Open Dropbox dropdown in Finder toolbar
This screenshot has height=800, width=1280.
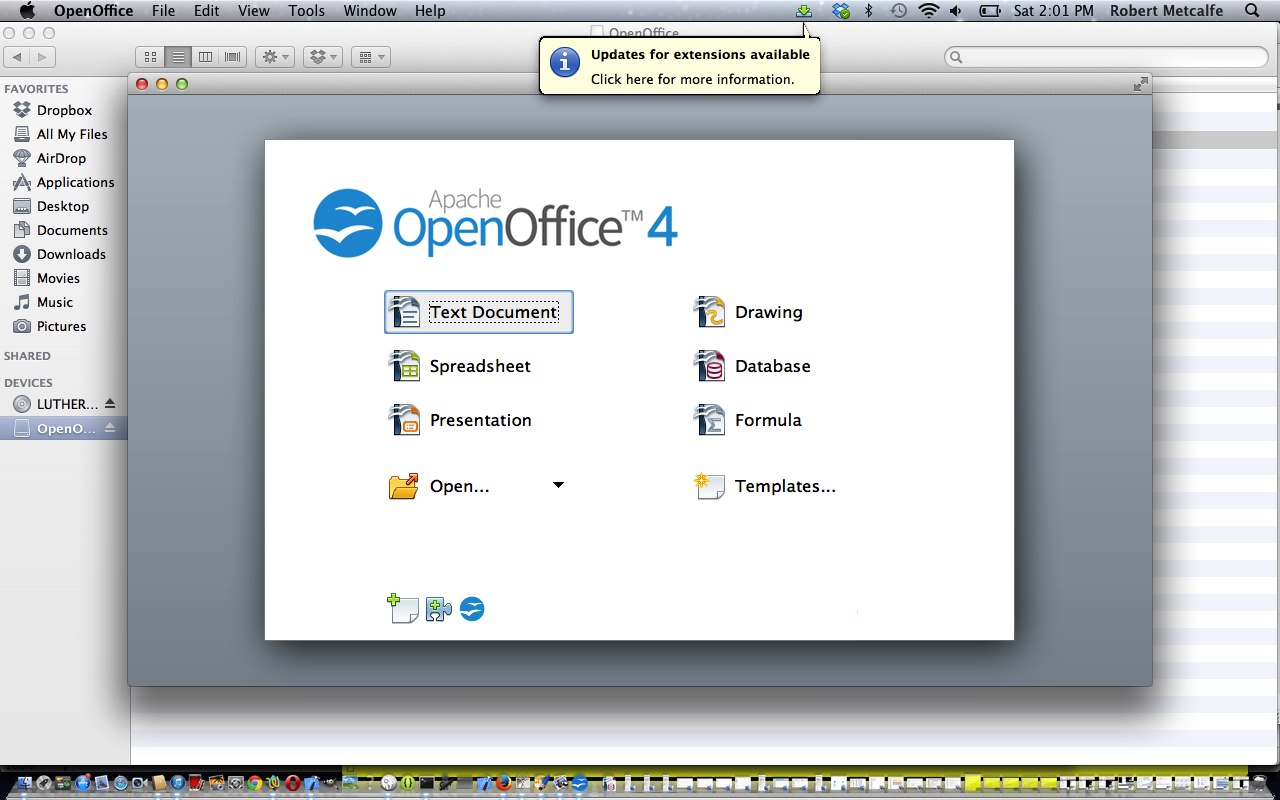[323, 57]
